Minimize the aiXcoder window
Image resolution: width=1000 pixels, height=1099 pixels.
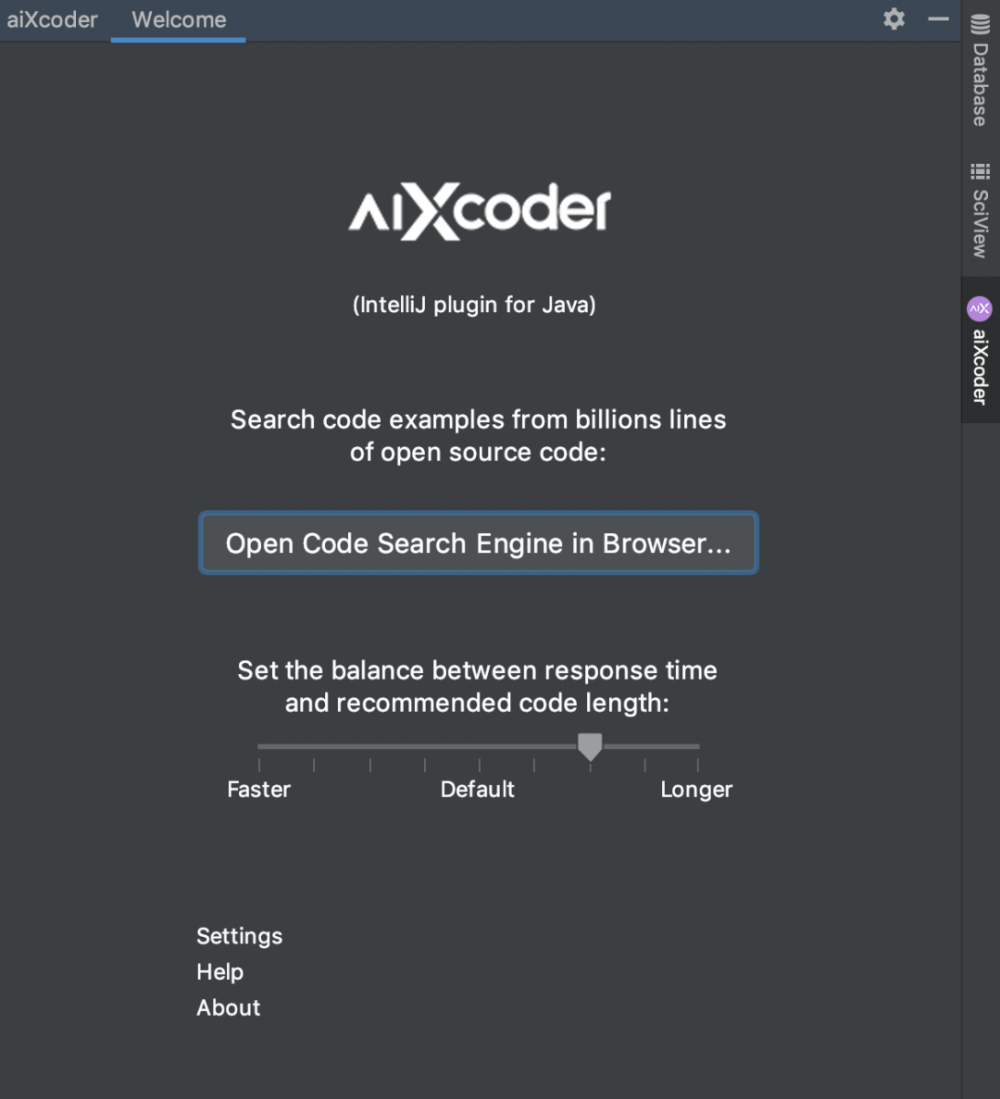tap(936, 19)
